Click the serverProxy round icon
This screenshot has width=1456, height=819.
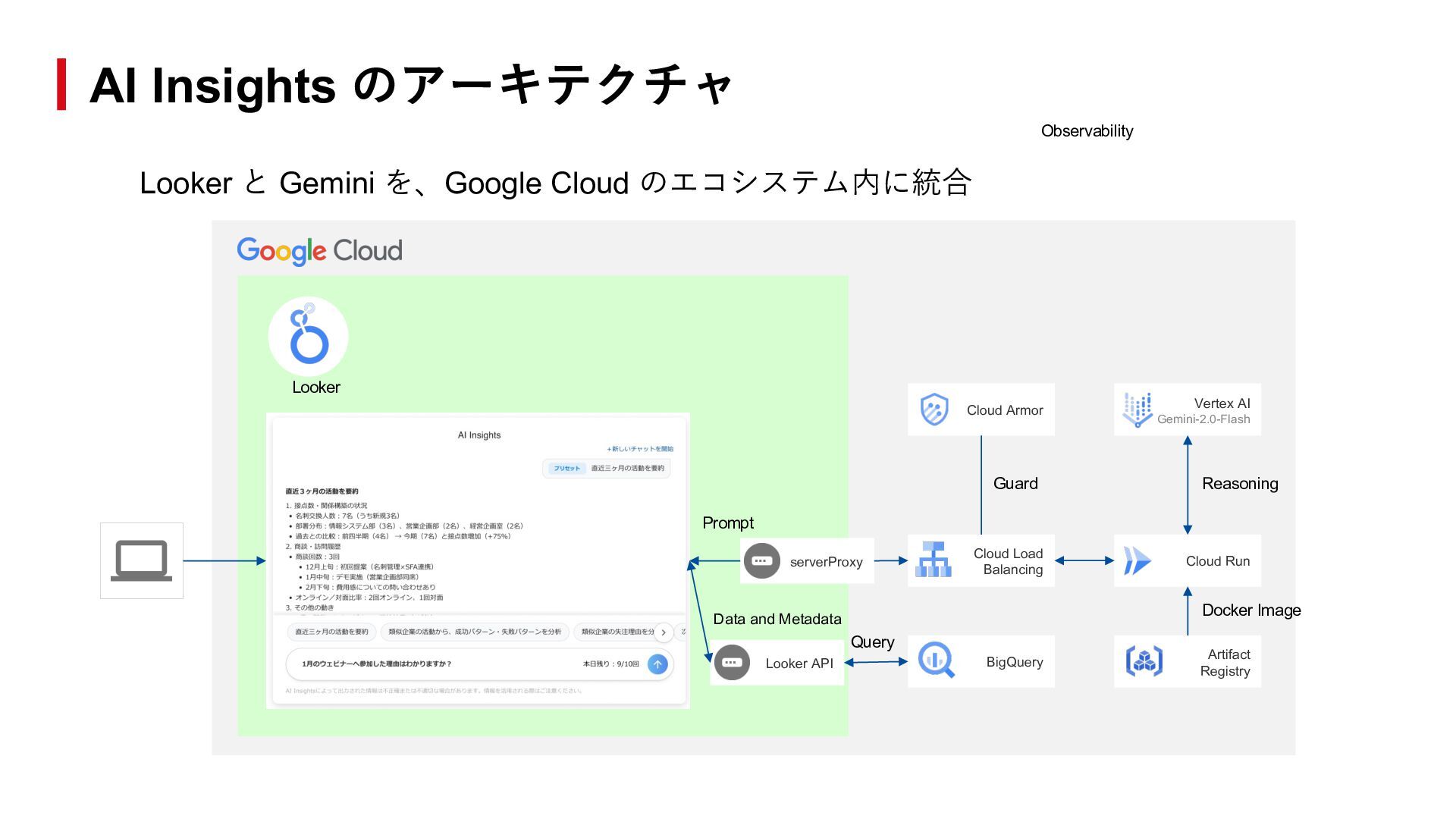pos(762,561)
